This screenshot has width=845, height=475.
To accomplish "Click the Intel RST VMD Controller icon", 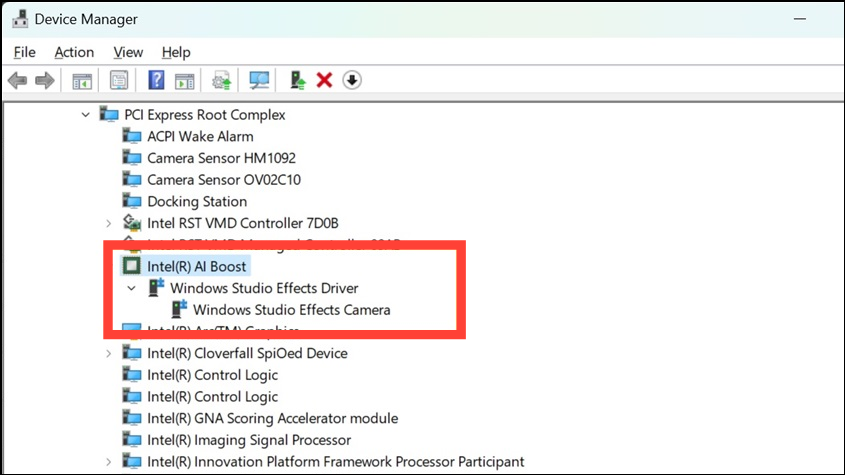I will point(132,222).
